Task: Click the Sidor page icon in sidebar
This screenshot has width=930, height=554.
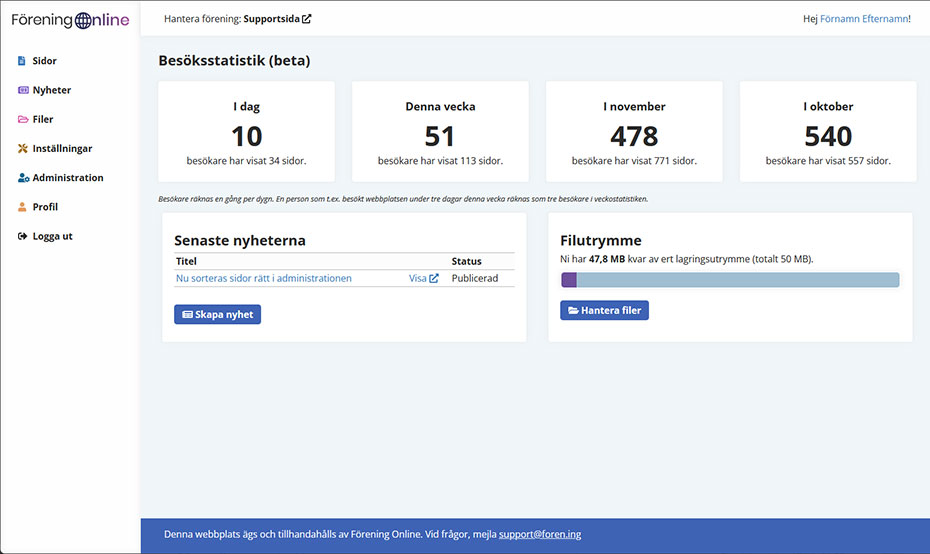Action: 22,61
